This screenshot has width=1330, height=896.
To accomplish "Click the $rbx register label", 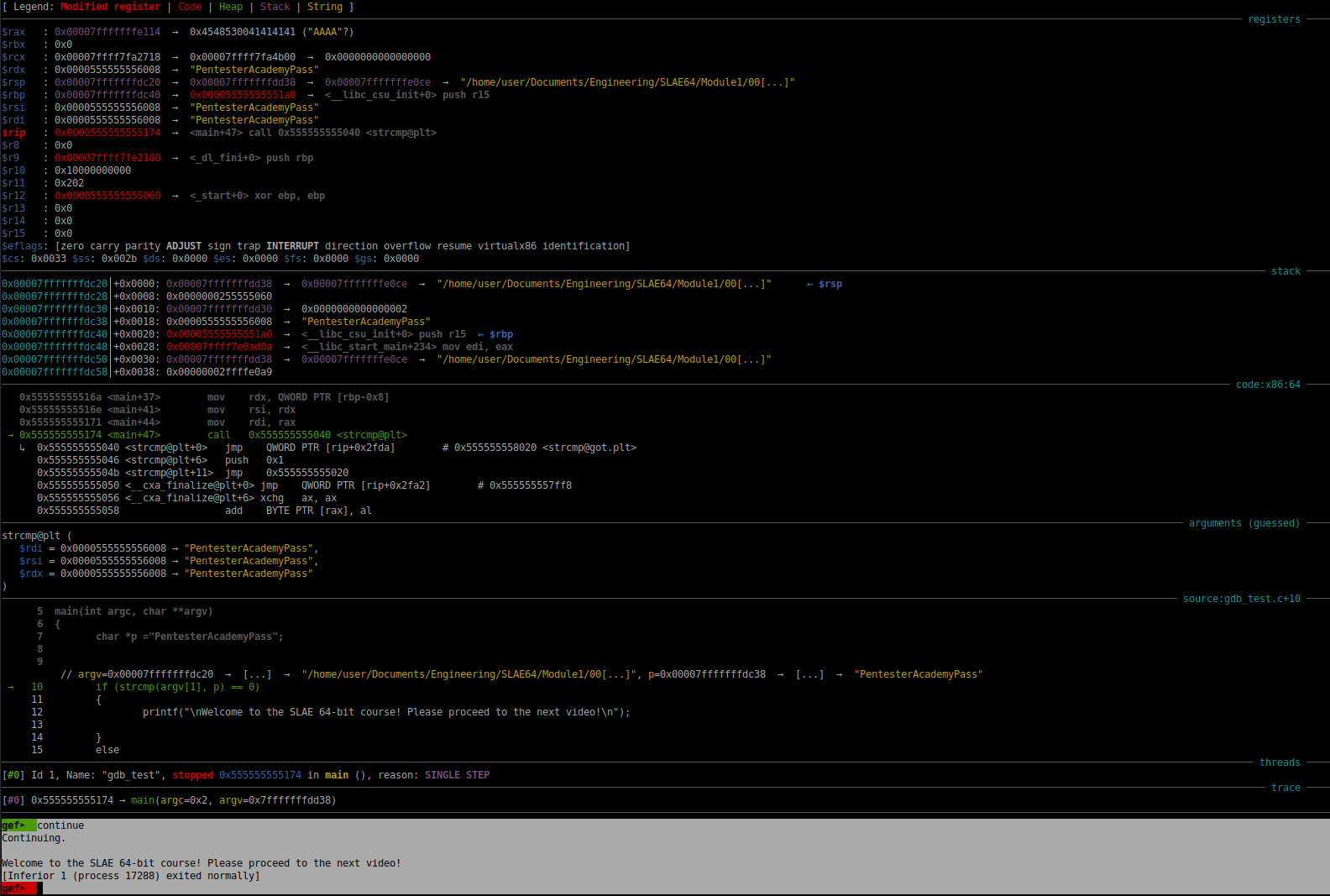I will (13, 45).
